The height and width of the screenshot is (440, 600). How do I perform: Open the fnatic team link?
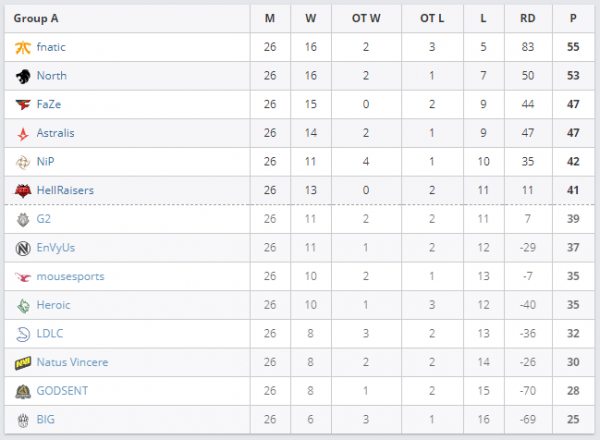click(x=51, y=47)
